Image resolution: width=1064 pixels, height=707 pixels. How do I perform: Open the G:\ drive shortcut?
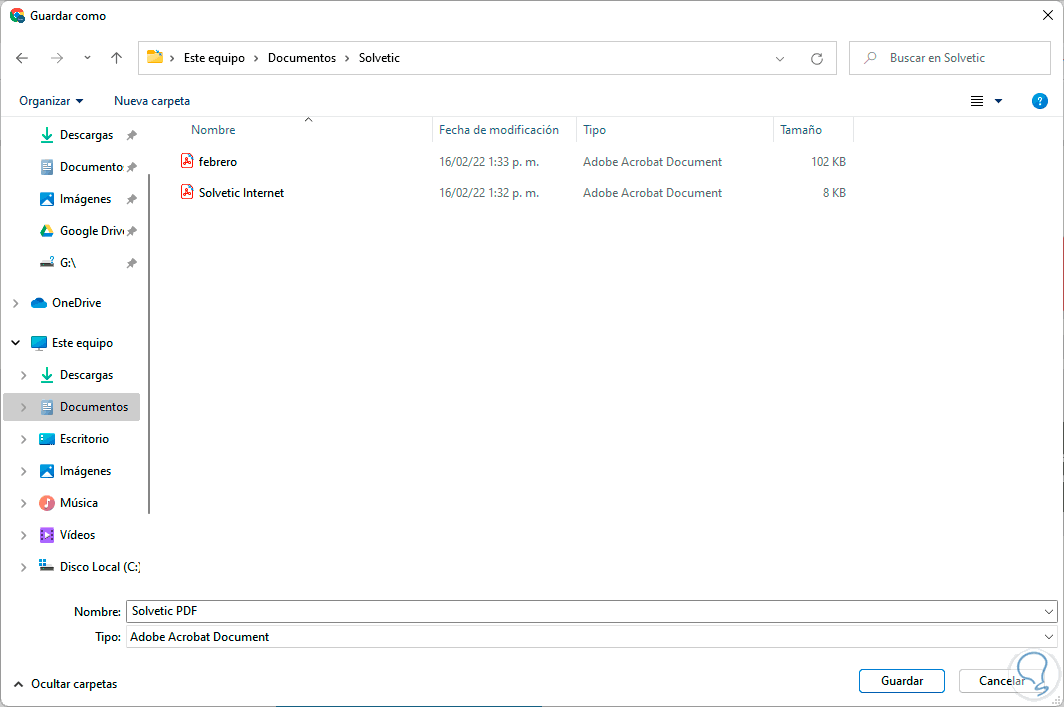point(67,263)
